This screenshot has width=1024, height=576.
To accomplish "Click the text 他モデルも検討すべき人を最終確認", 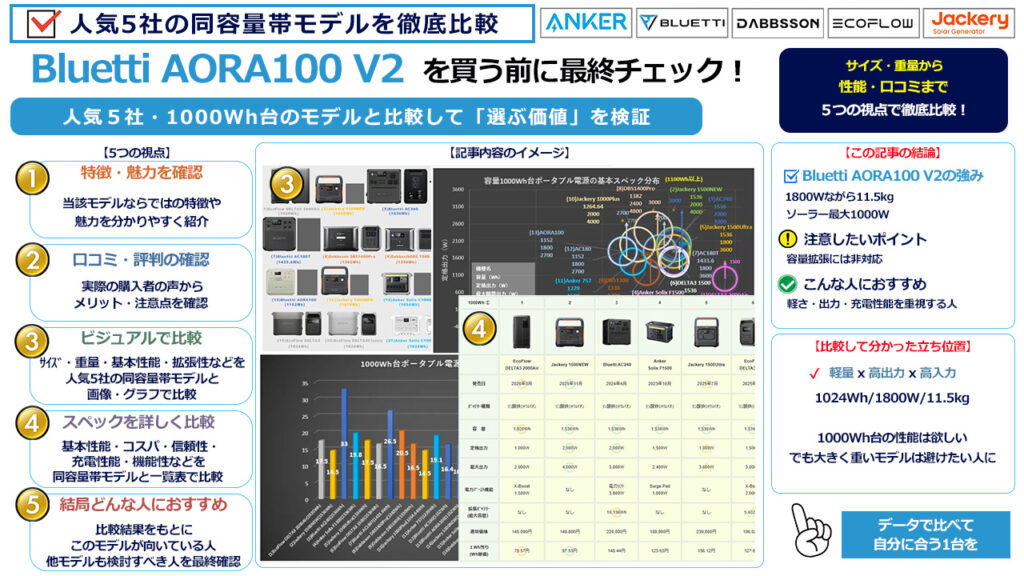I will coord(143,561).
